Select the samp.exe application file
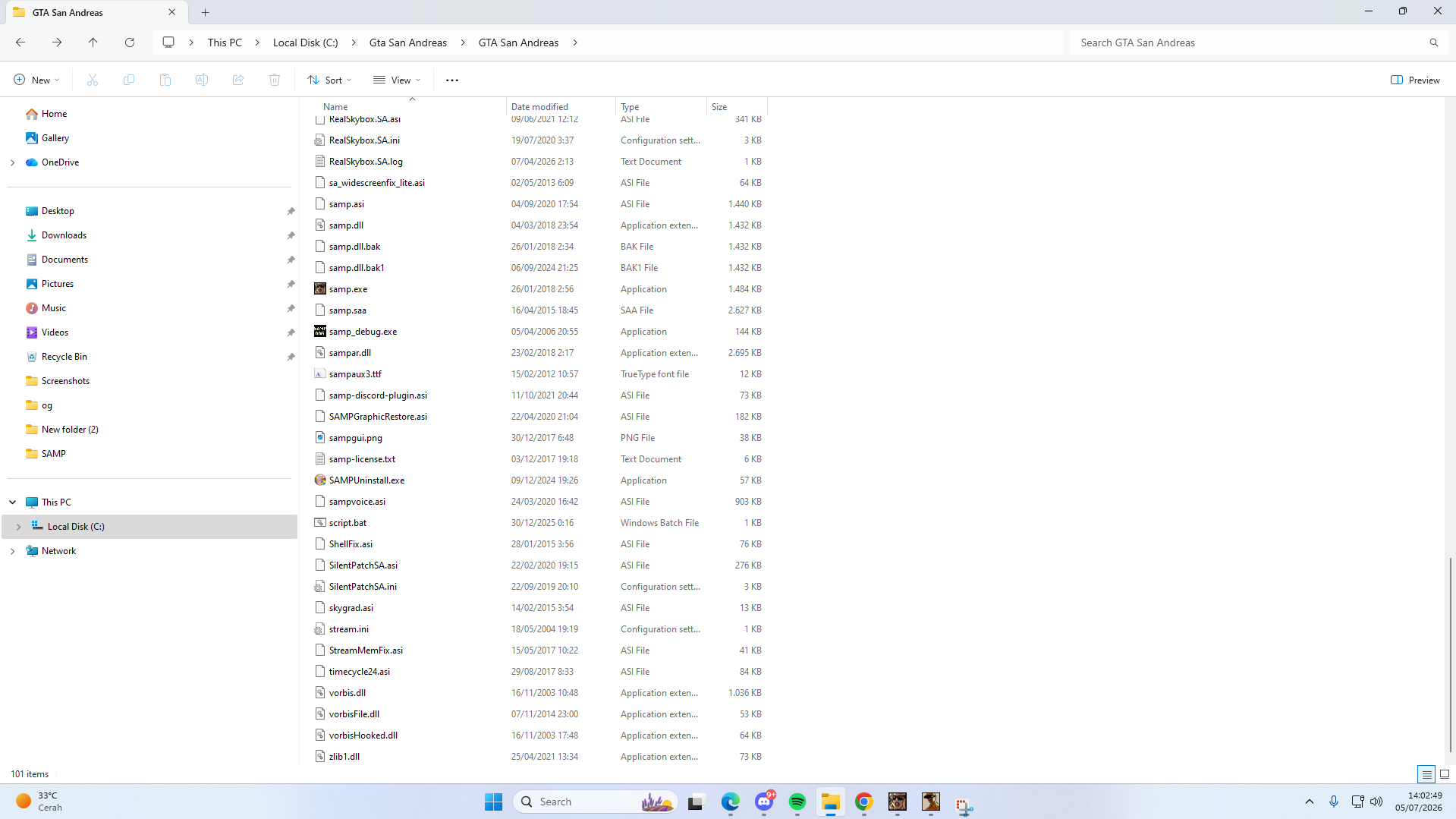Viewport: 1456px width, 819px height. [x=348, y=289]
